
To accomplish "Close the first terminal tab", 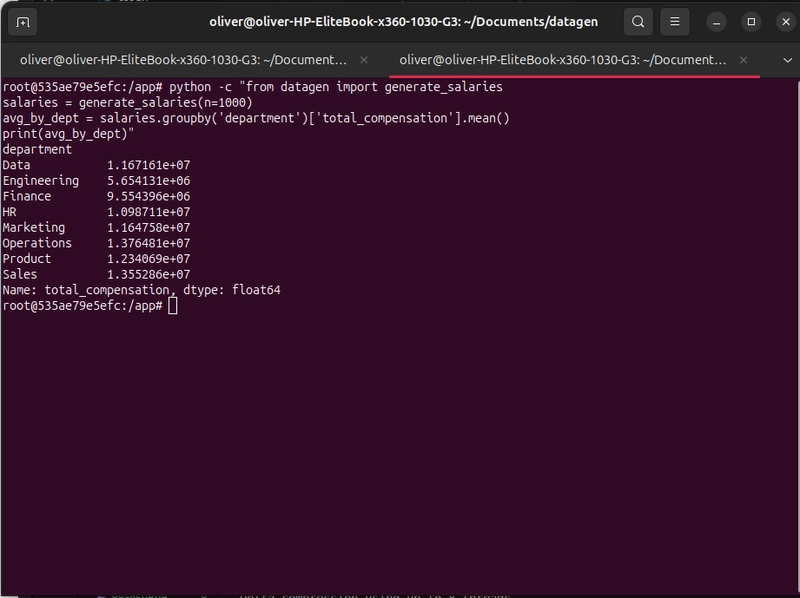I will pos(364,60).
